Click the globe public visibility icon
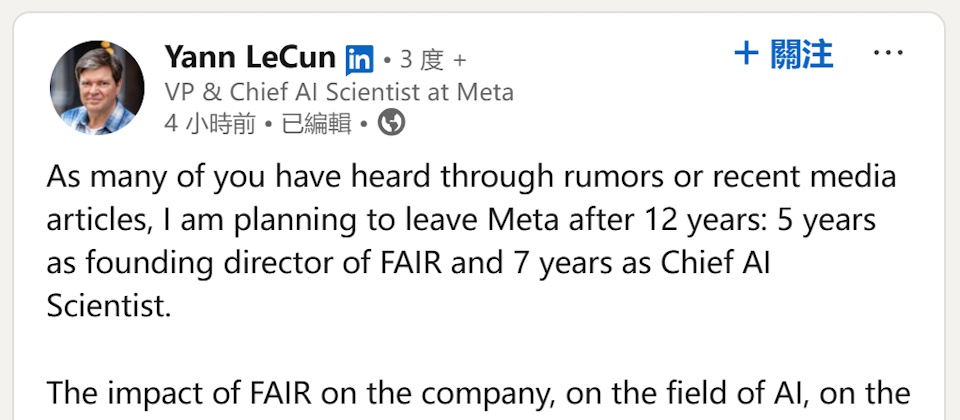The image size is (960, 420). point(391,123)
